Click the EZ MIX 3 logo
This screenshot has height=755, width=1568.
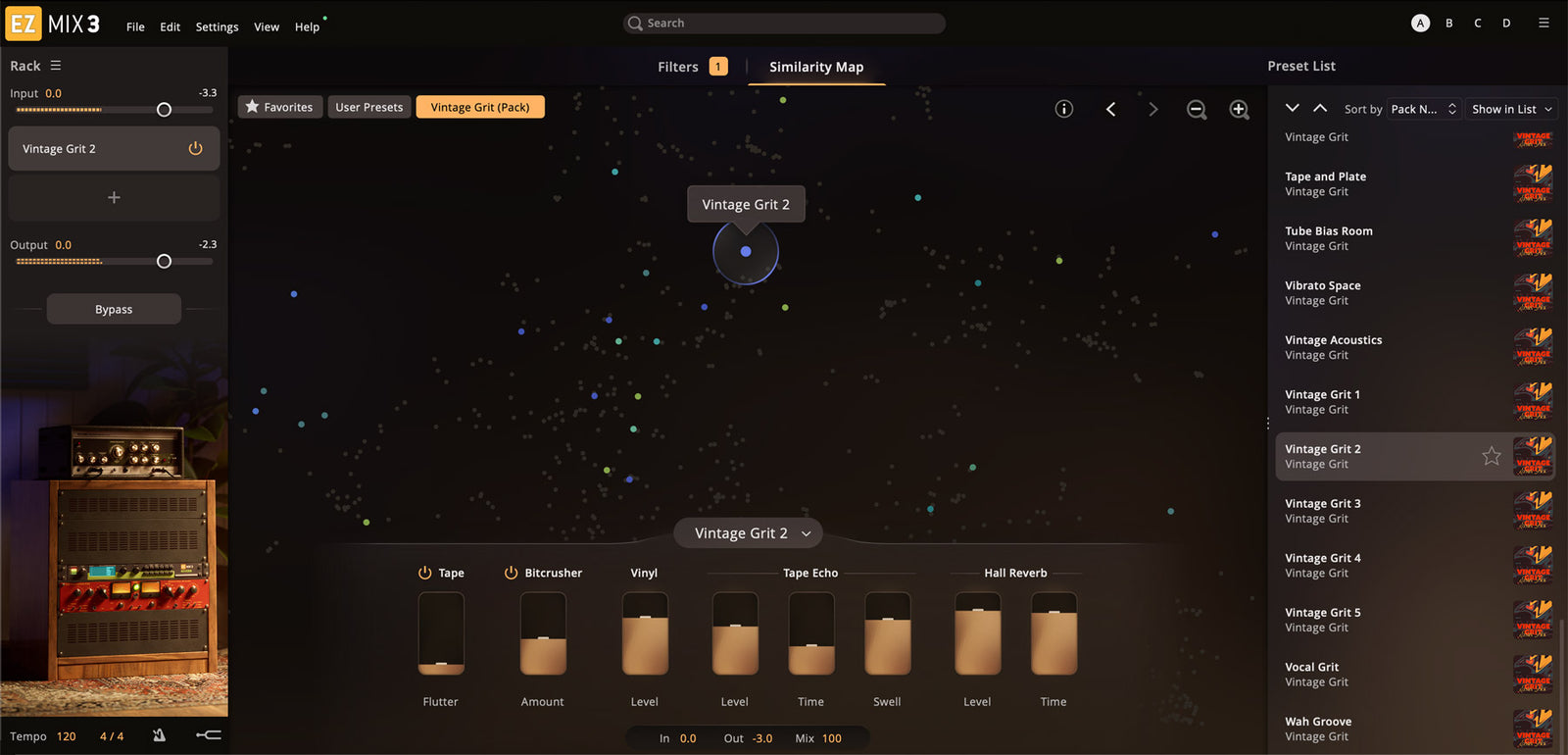click(x=53, y=24)
